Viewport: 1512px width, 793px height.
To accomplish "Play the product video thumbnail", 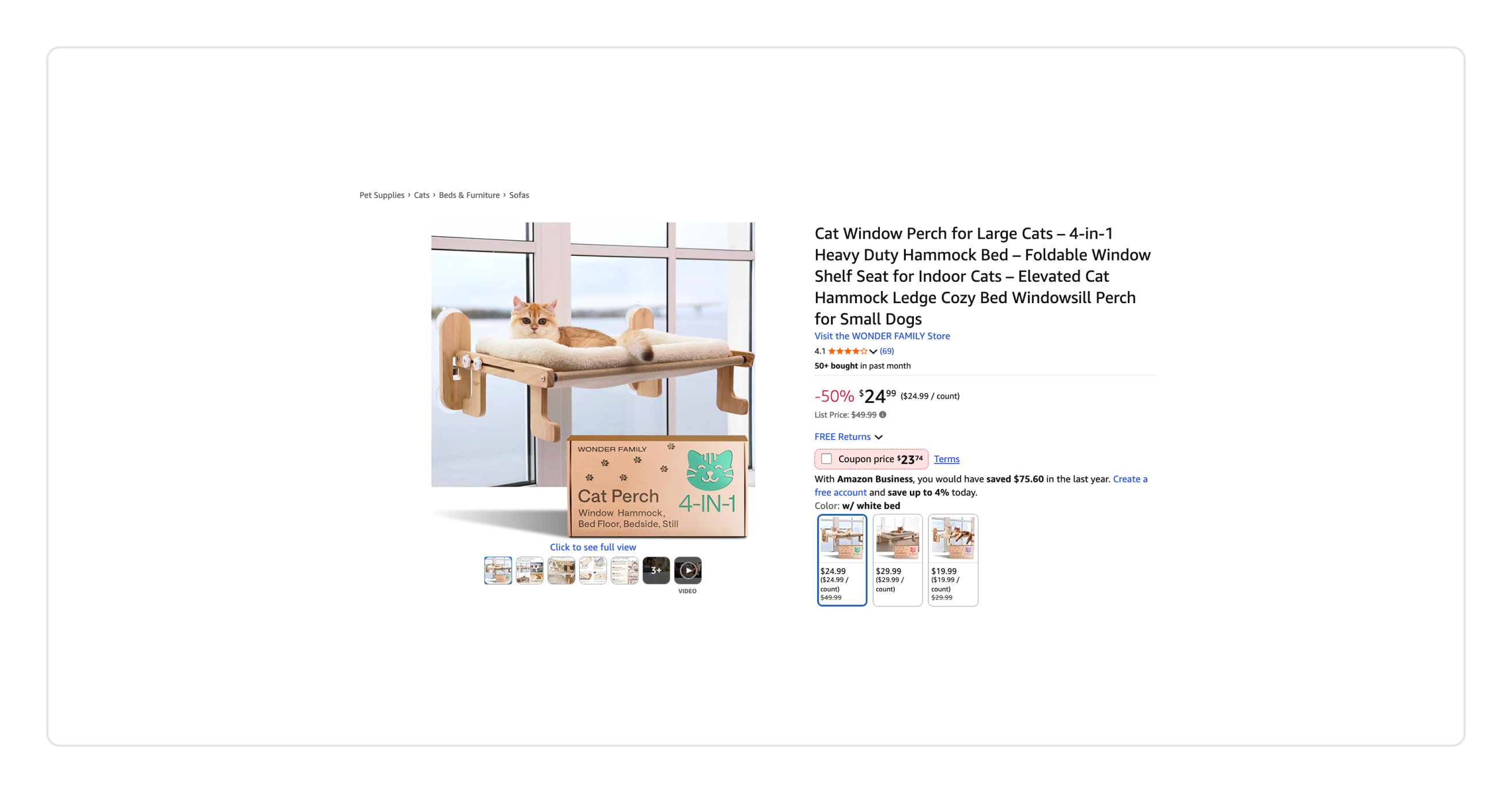I will click(687, 570).
